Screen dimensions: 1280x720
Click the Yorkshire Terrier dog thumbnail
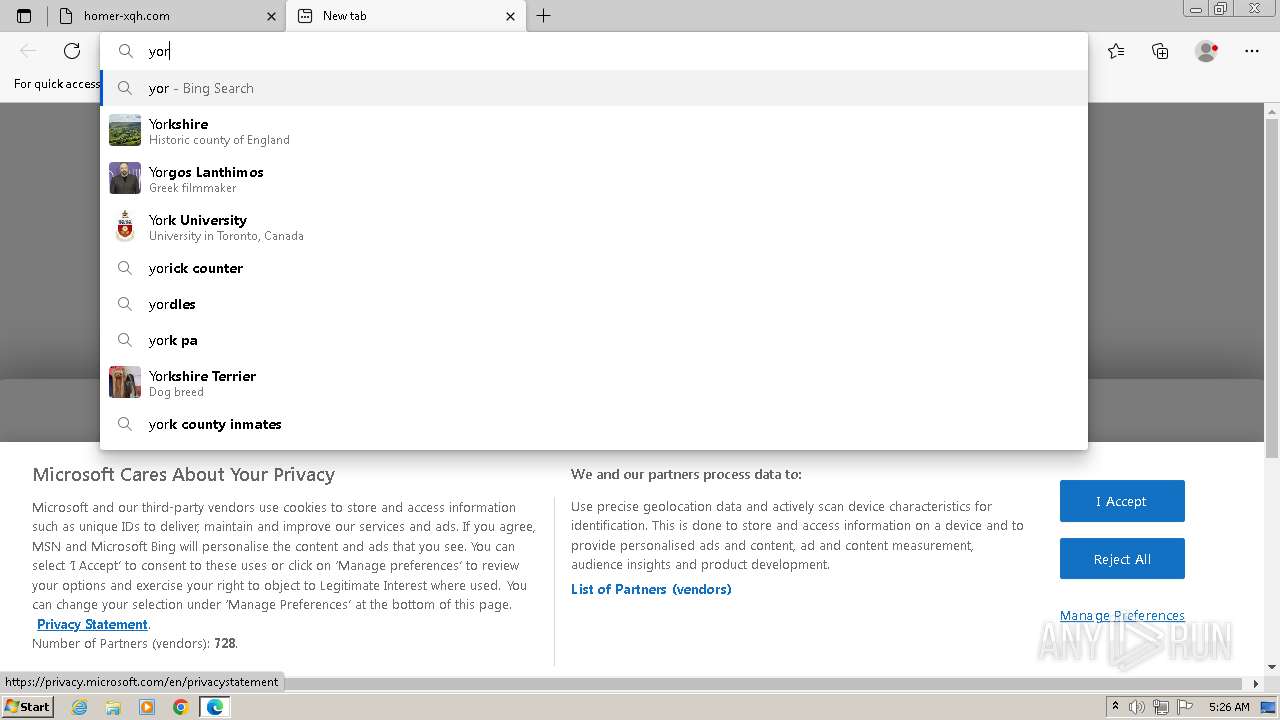point(125,382)
